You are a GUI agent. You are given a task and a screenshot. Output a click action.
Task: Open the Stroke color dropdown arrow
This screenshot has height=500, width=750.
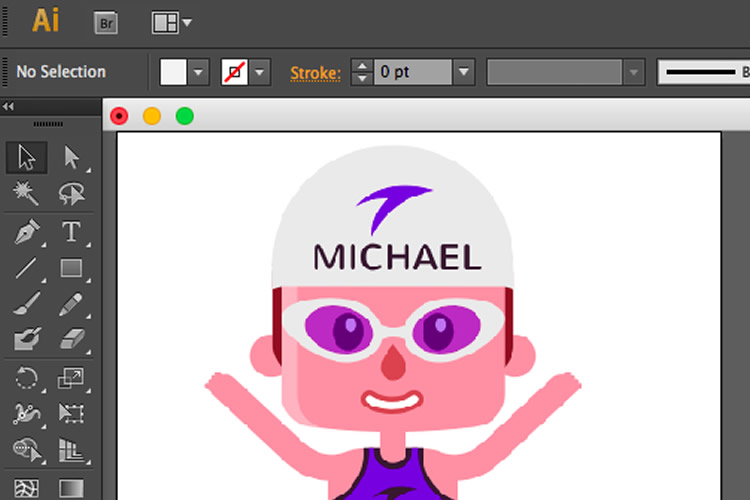pyautogui.click(x=260, y=72)
